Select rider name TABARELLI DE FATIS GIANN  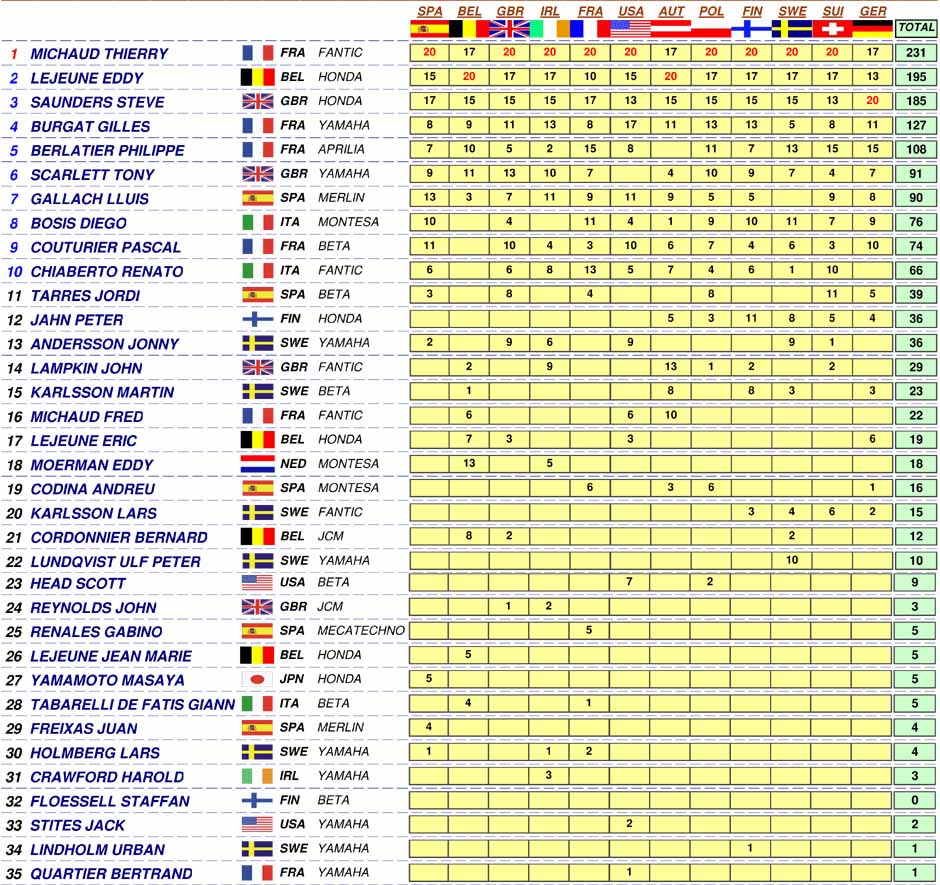click(x=132, y=705)
